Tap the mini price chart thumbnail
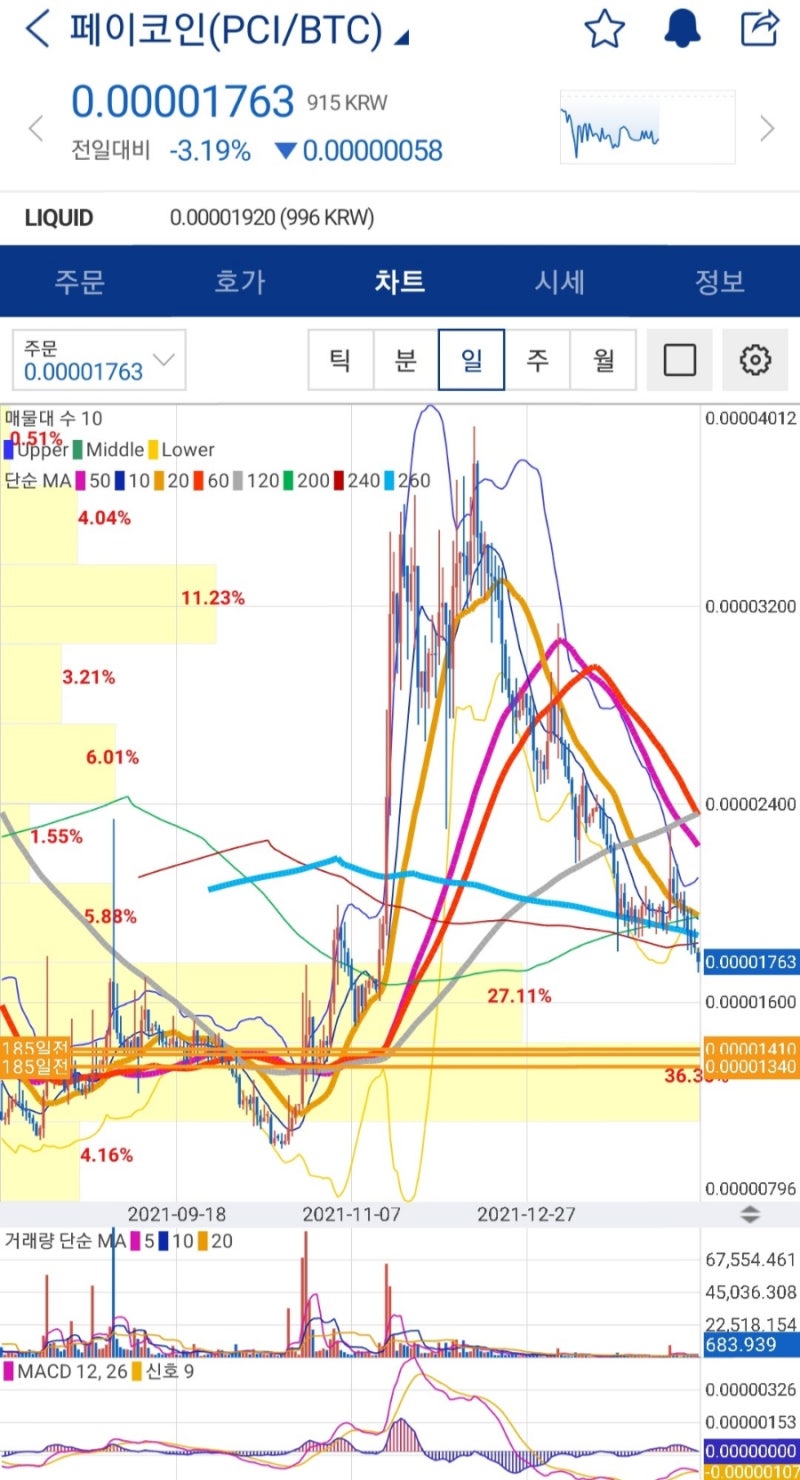Screen dimensions: 800x1480 (647, 127)
